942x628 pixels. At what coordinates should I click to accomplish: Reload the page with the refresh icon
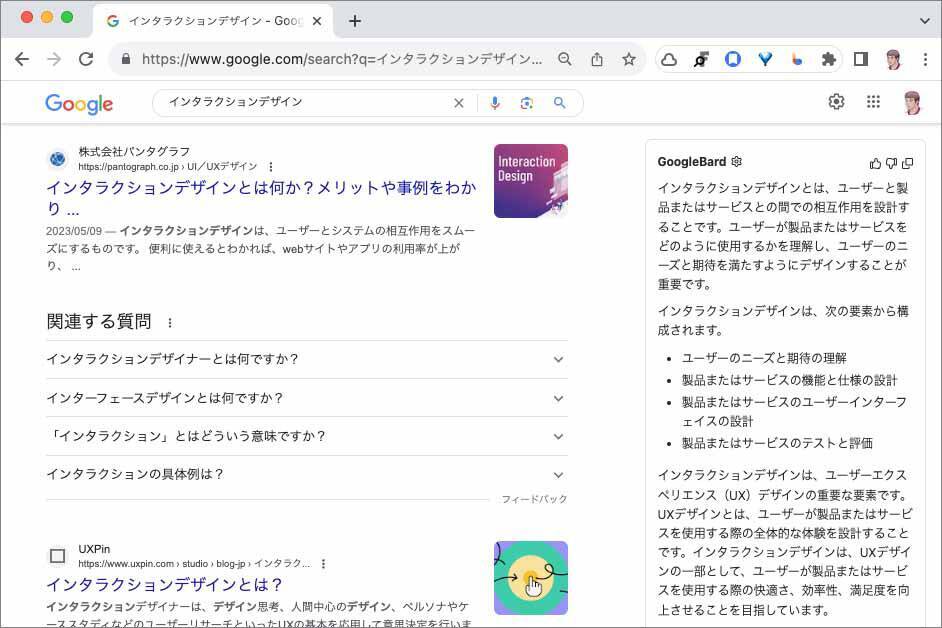(87, 59)
